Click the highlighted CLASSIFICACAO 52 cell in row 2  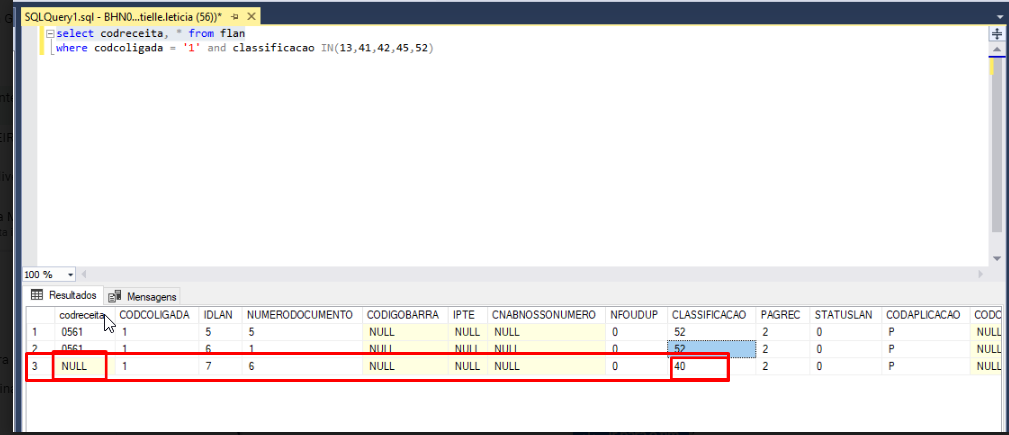(711, 349)
